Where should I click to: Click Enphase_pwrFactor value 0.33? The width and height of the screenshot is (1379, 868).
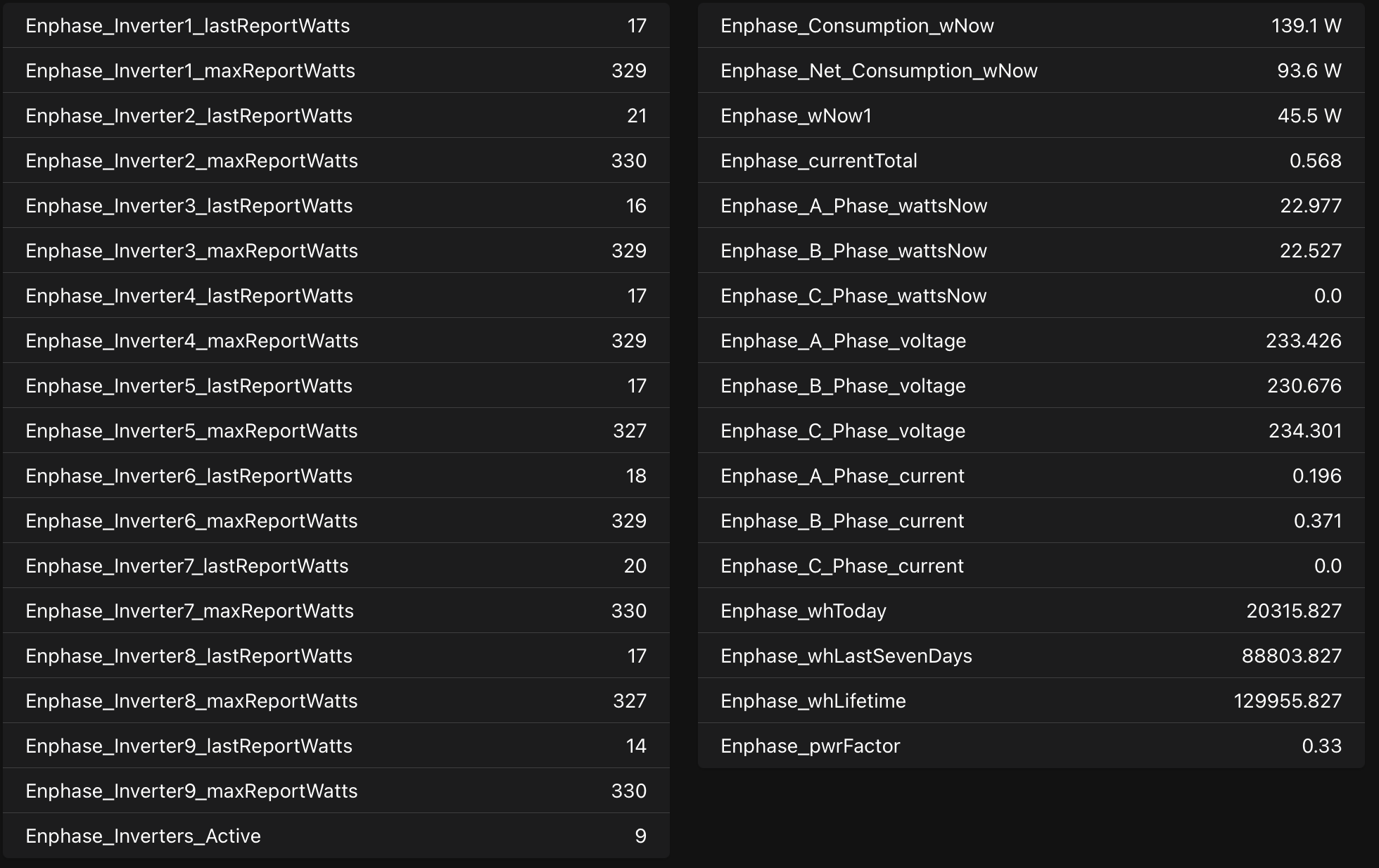tap(1321, 746)
